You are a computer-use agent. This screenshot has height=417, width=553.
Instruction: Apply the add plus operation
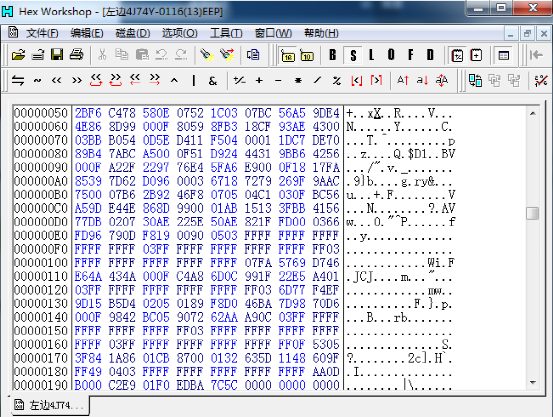pyautogui.click(x=259, y=81)
